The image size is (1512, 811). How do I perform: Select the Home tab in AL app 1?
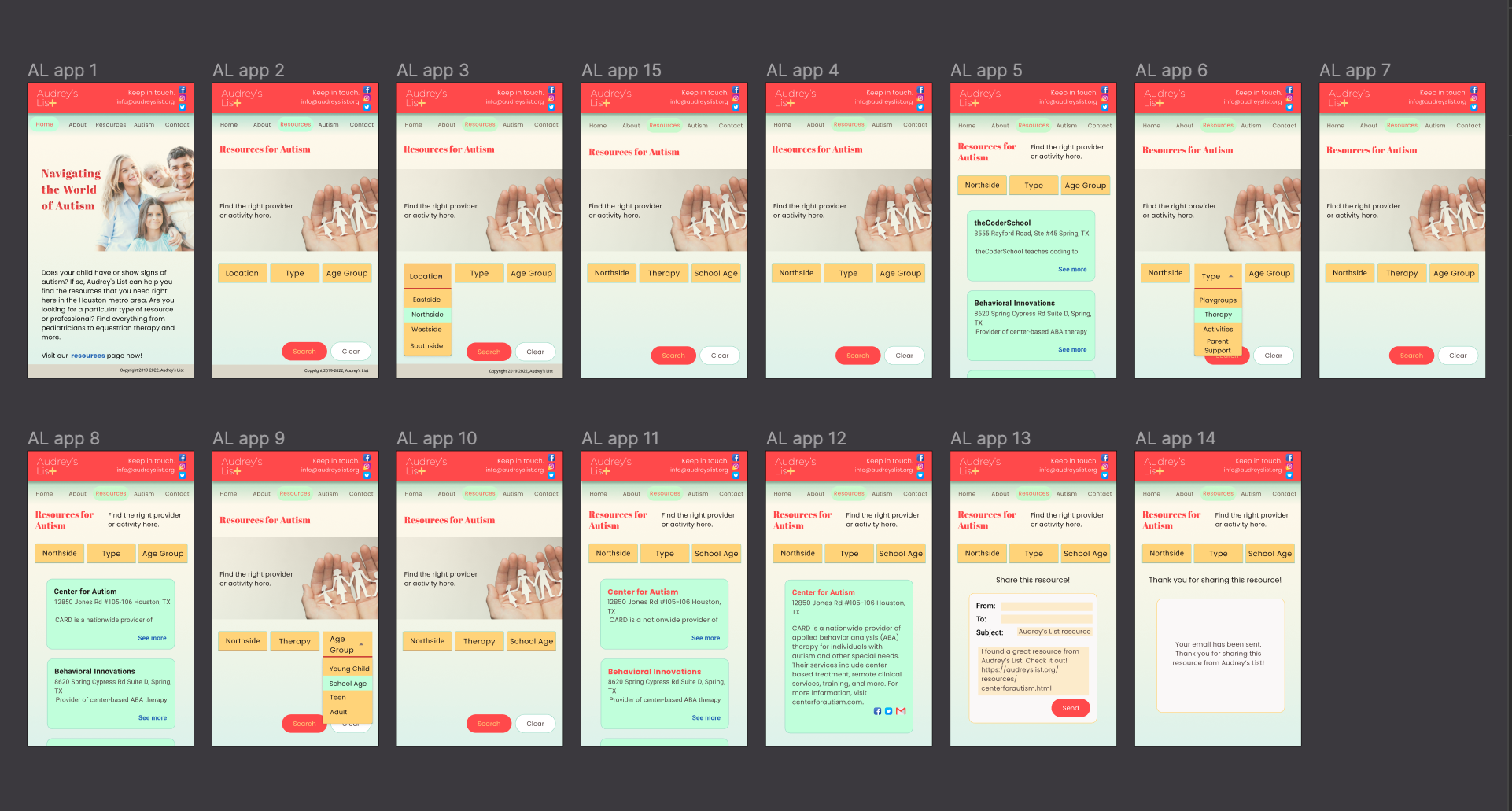[44, 124]
